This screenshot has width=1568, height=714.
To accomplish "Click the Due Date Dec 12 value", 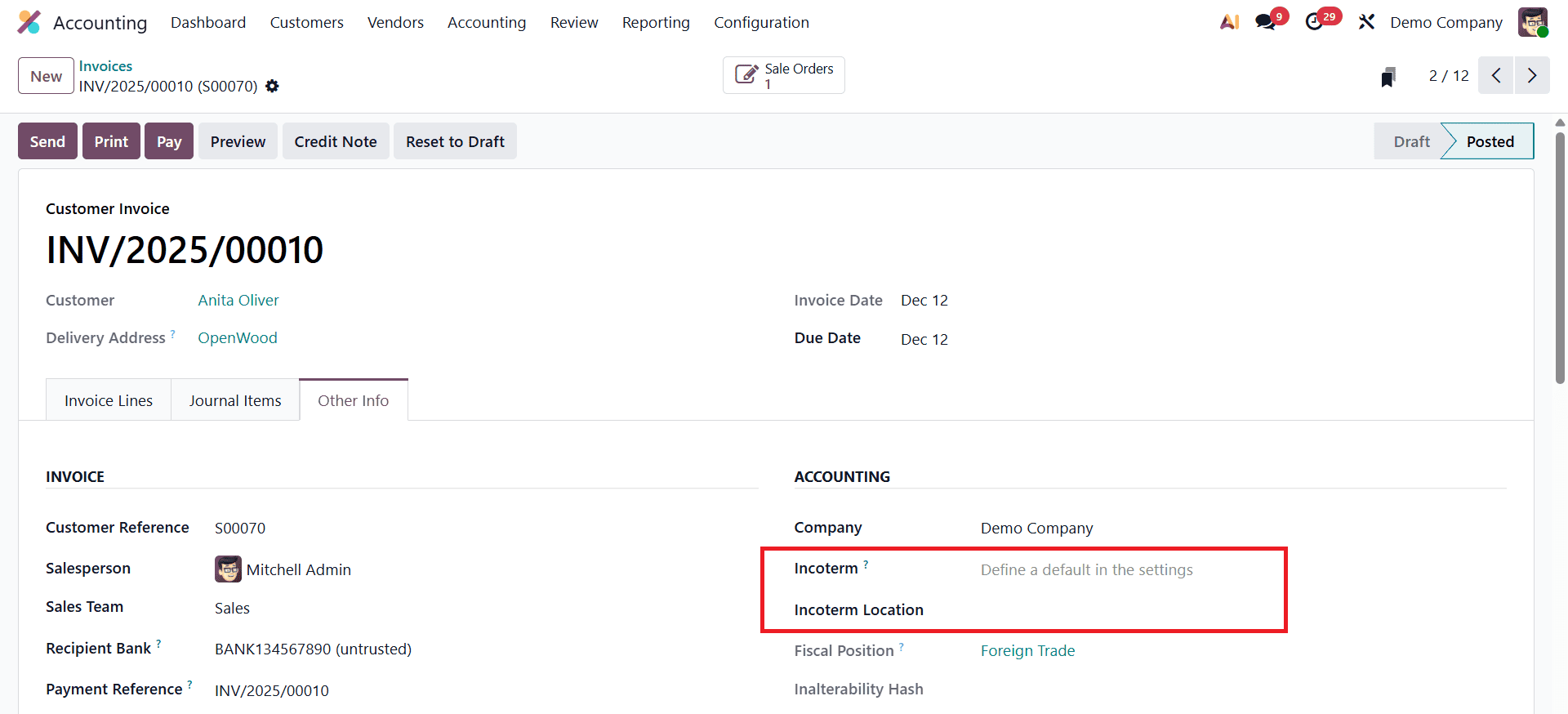I will coord(924,339).
